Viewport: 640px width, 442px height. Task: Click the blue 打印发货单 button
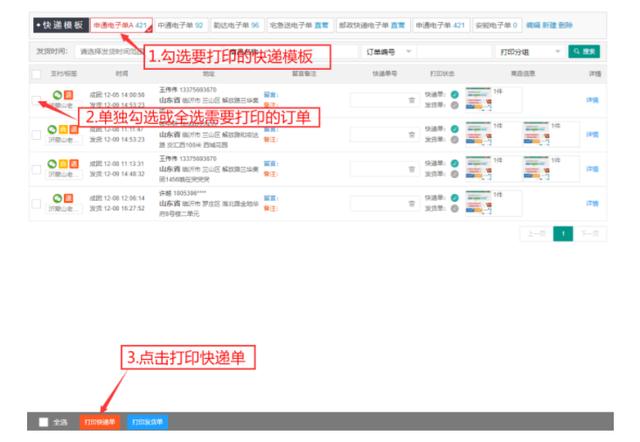(x=148, y=422)
